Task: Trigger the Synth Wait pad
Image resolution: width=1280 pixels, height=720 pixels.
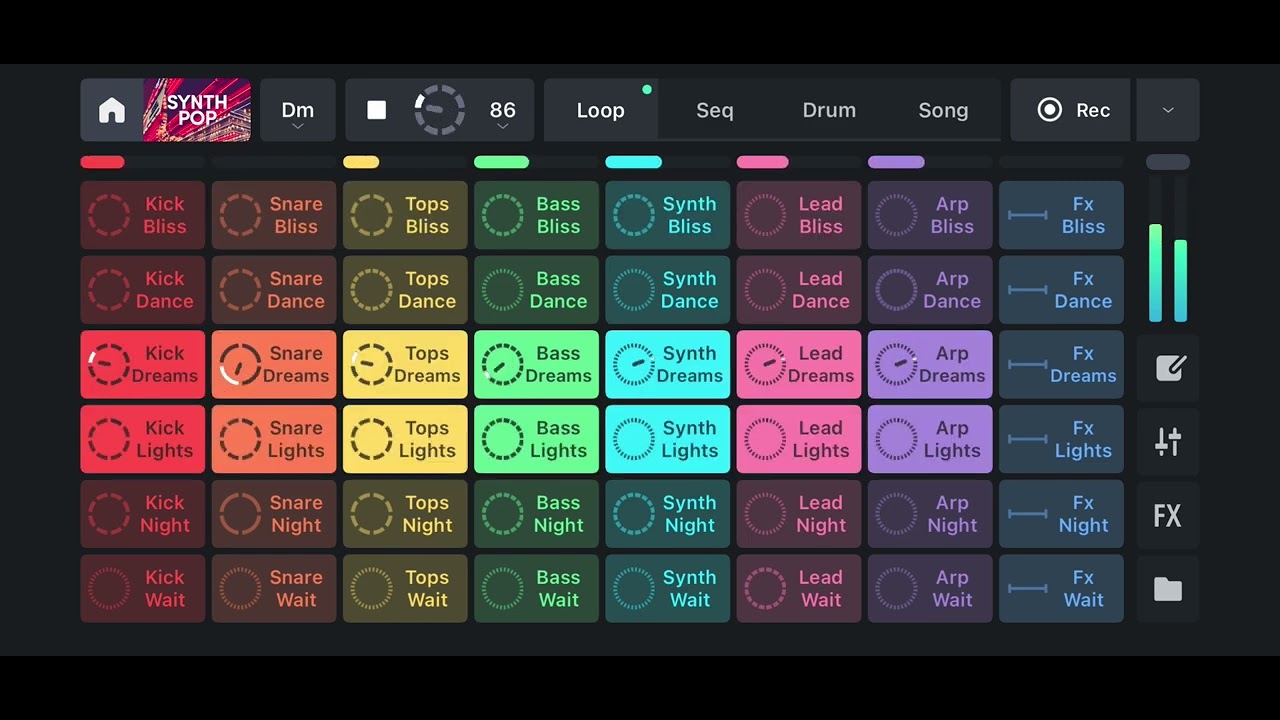Action: (667, 589)
